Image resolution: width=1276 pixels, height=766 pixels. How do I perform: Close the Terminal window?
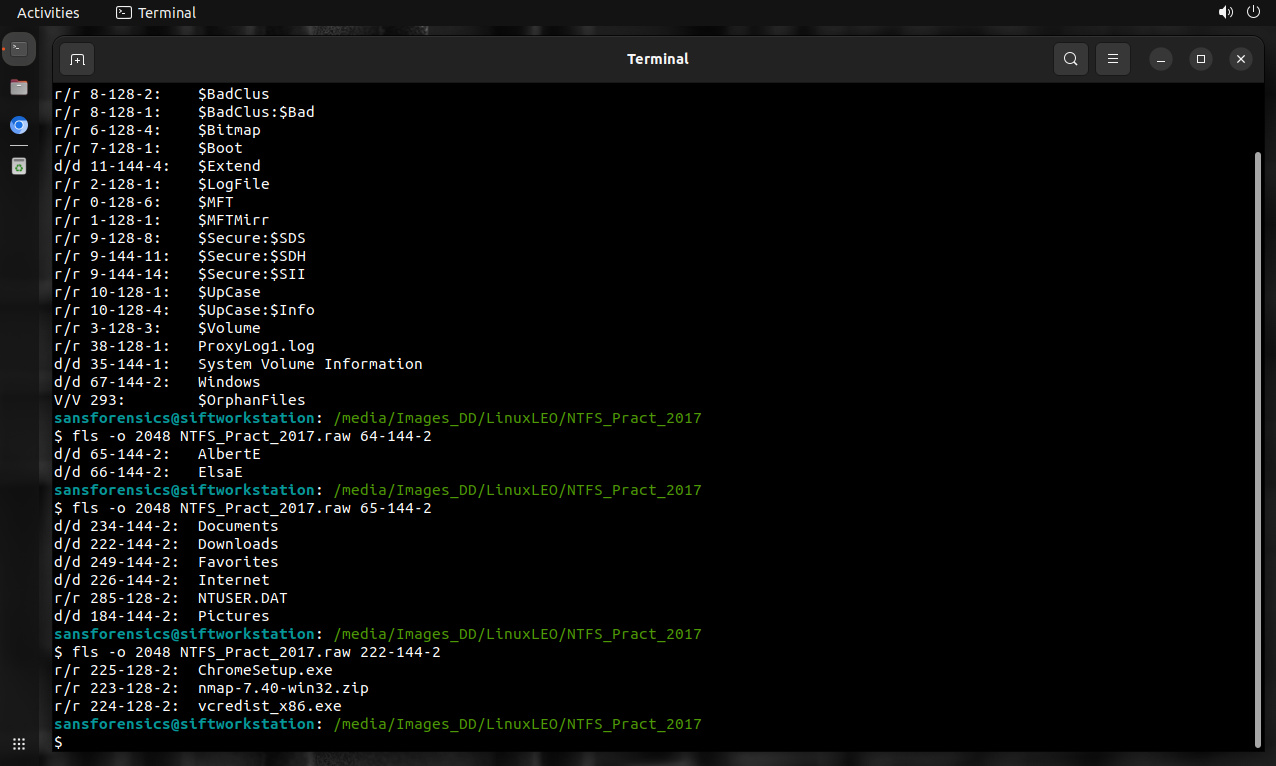tap(1241, 59)
